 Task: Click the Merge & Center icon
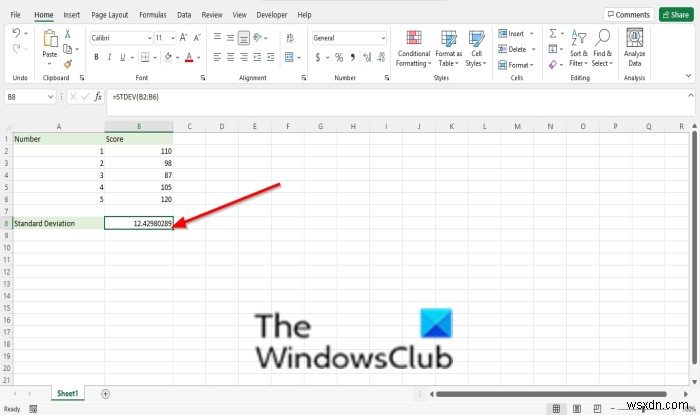click(289, 57)
